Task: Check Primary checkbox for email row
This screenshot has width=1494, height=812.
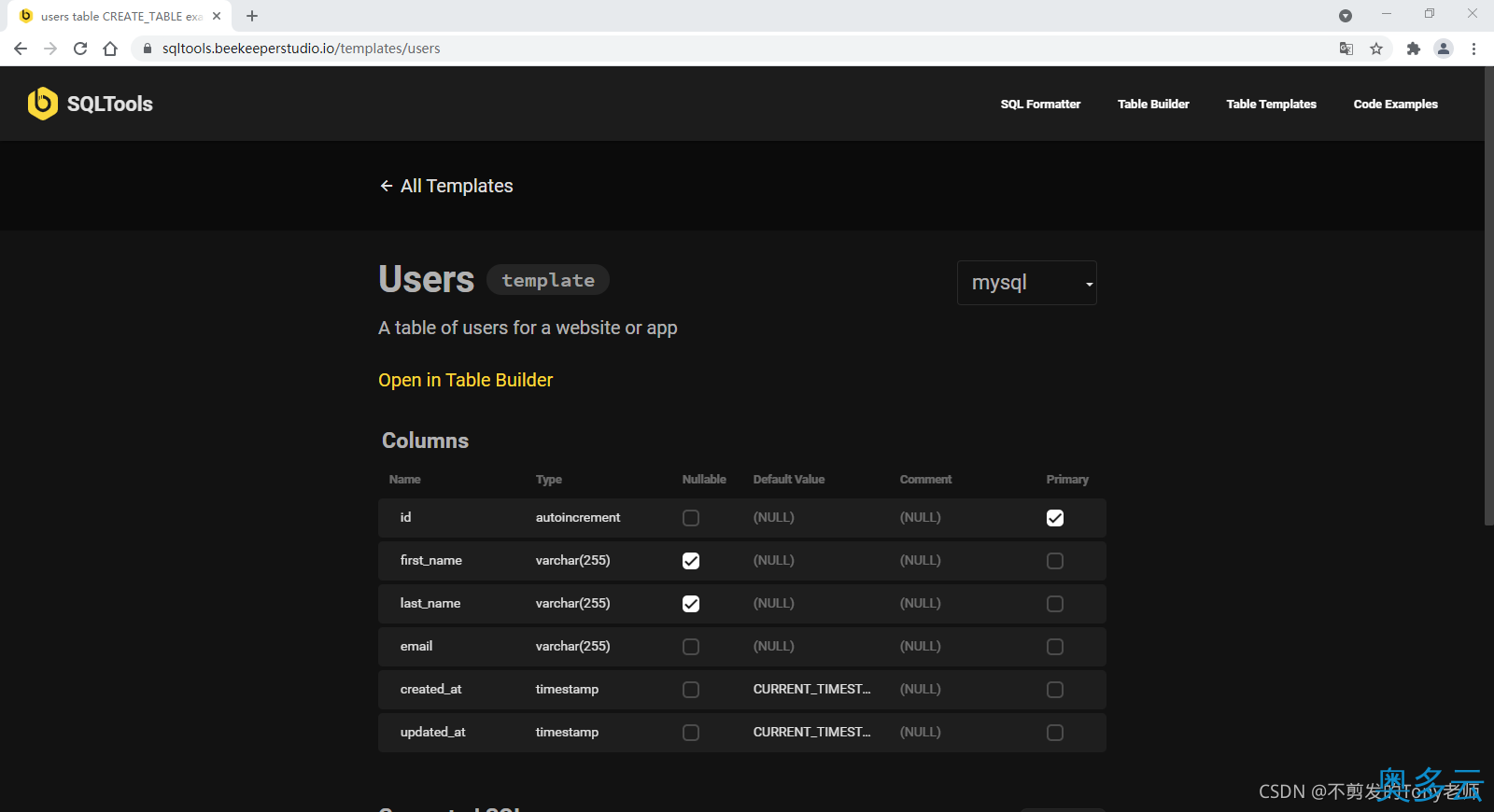Action: [x=1055, y=647]
